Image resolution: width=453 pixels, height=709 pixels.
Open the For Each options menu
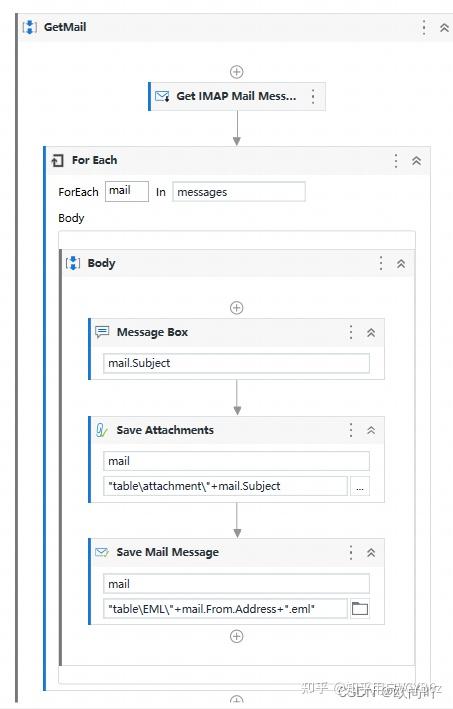click(x=396, y=161)
